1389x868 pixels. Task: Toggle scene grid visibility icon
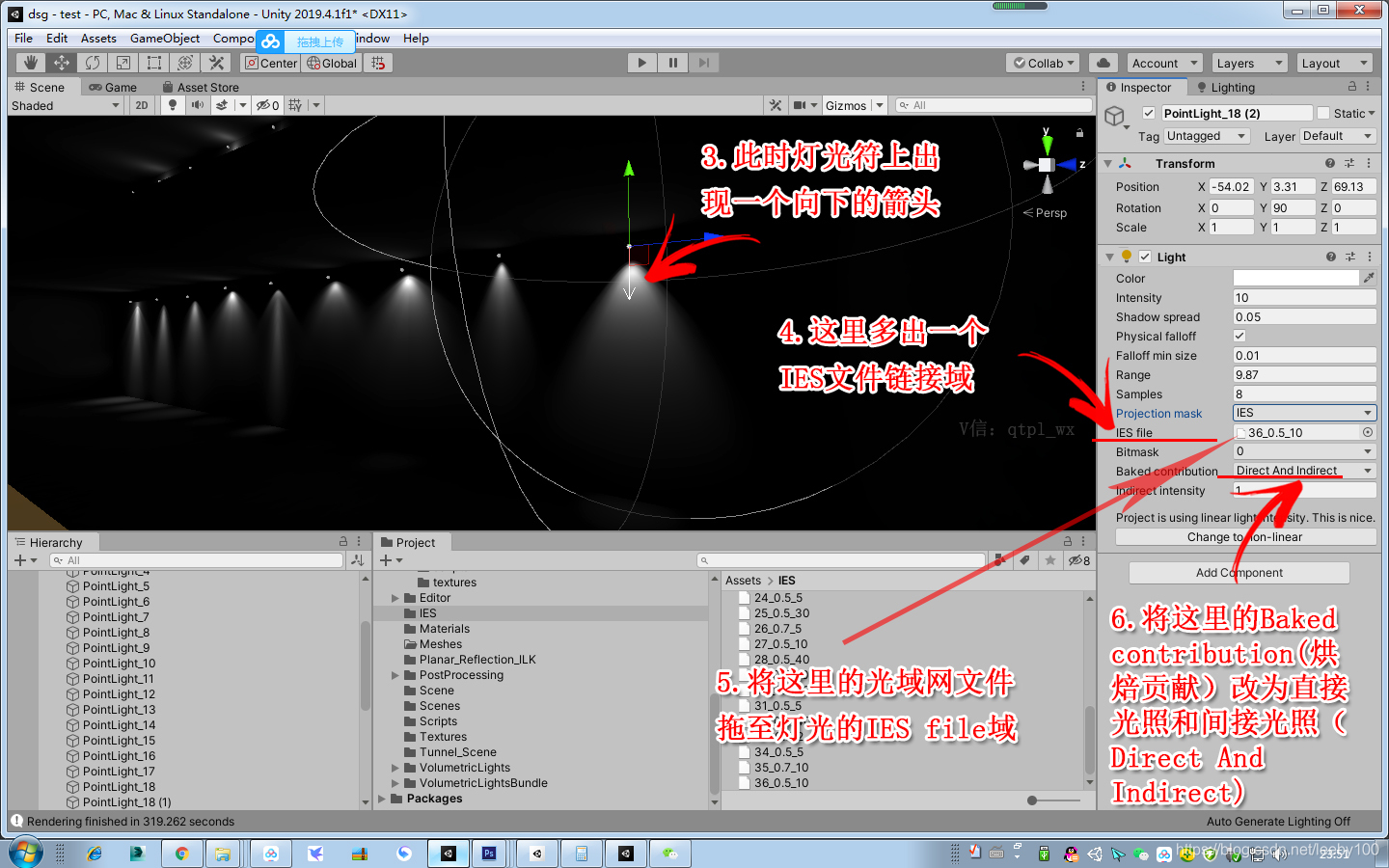pyautogui.click(x=295, y=105)
